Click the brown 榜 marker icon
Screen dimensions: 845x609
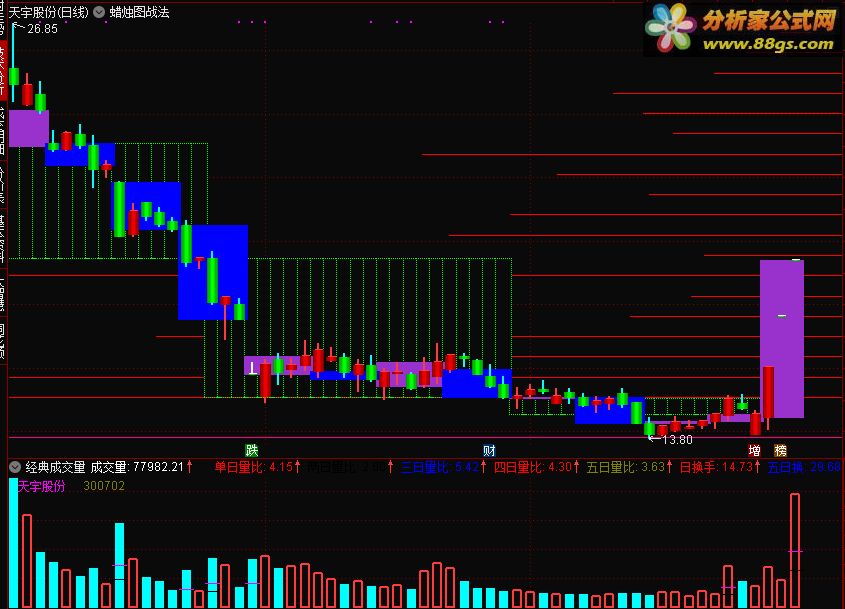[x=780, y=450]
